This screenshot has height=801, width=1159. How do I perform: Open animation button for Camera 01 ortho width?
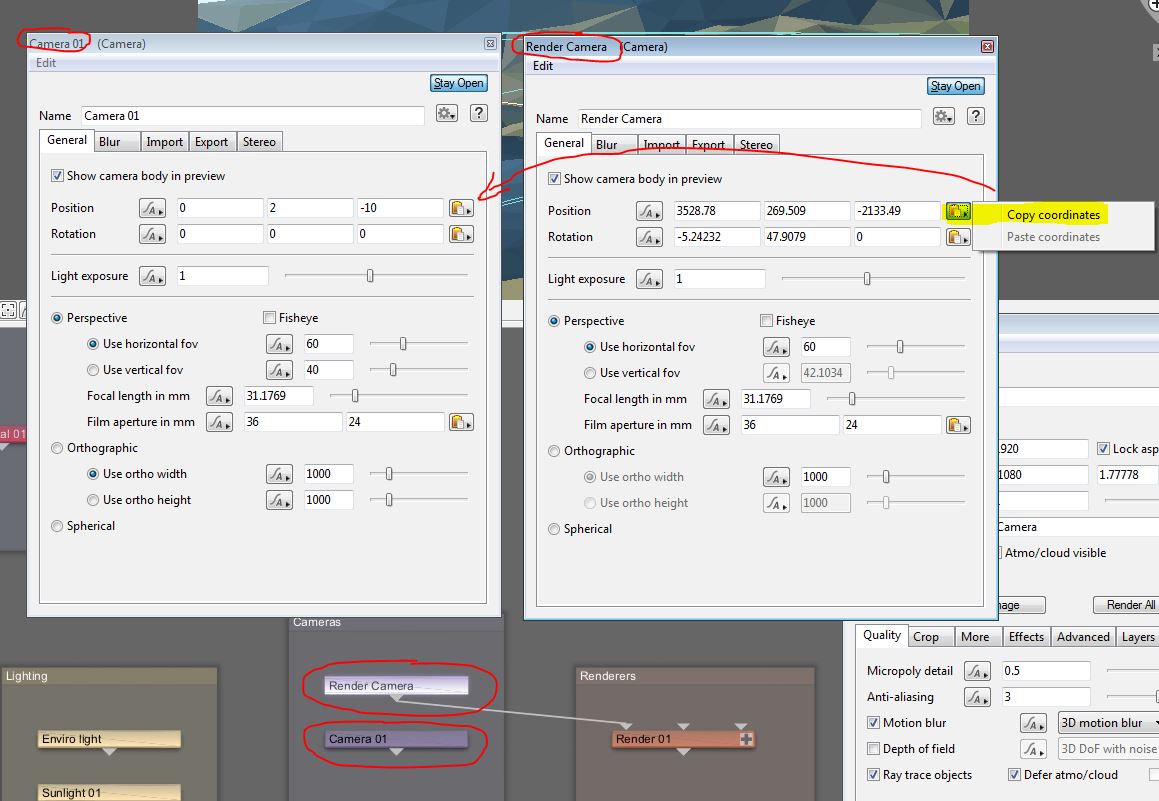point(279,474)
